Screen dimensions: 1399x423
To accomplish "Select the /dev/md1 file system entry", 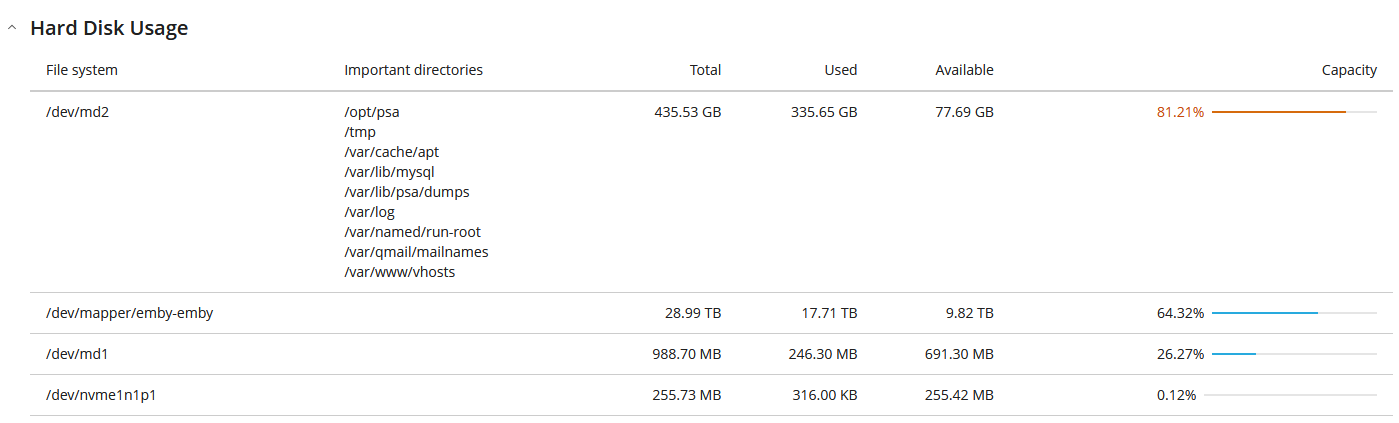I will pos(77,354).
